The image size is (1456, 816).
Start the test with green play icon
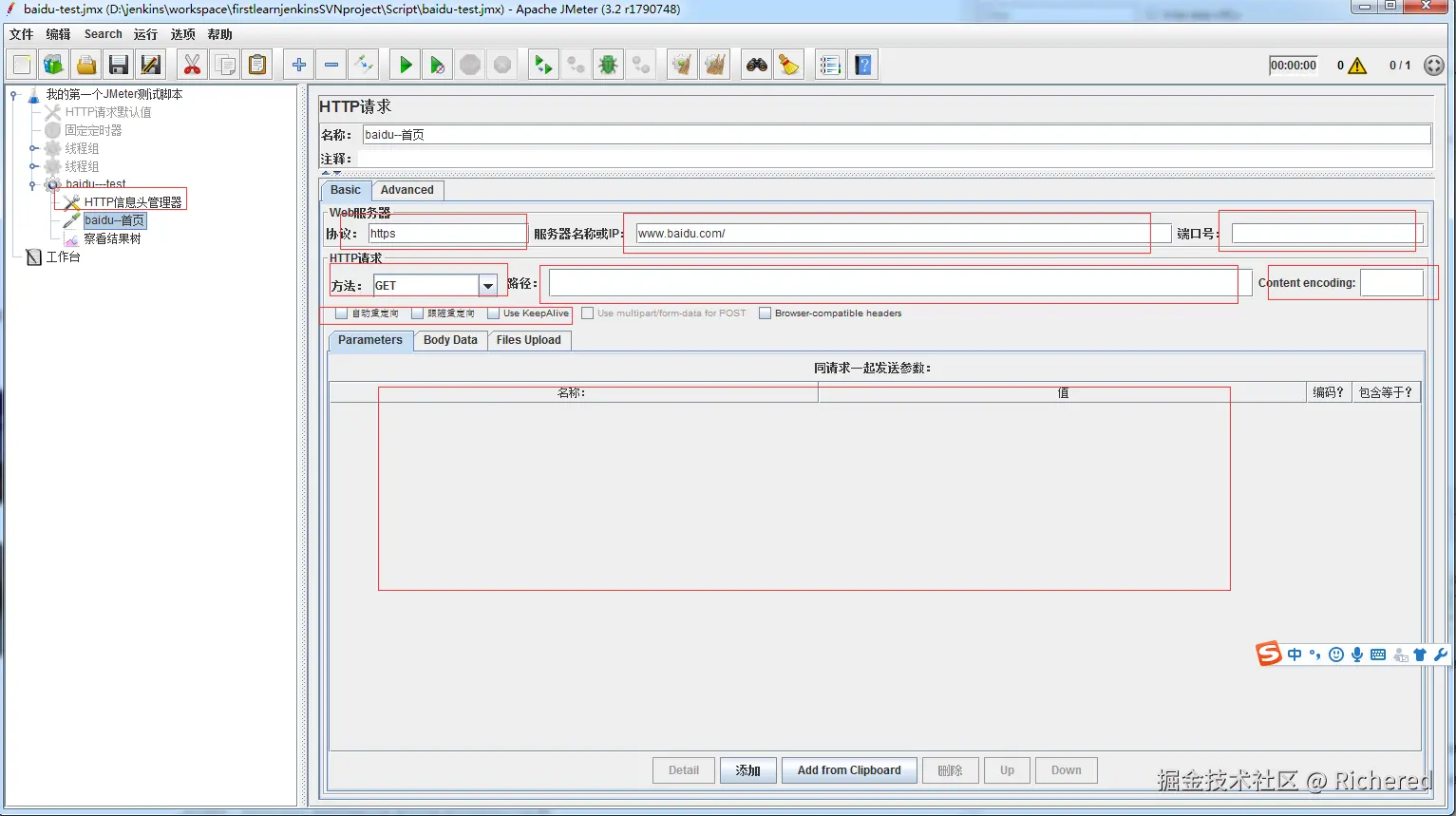click(x=406, y=65)
